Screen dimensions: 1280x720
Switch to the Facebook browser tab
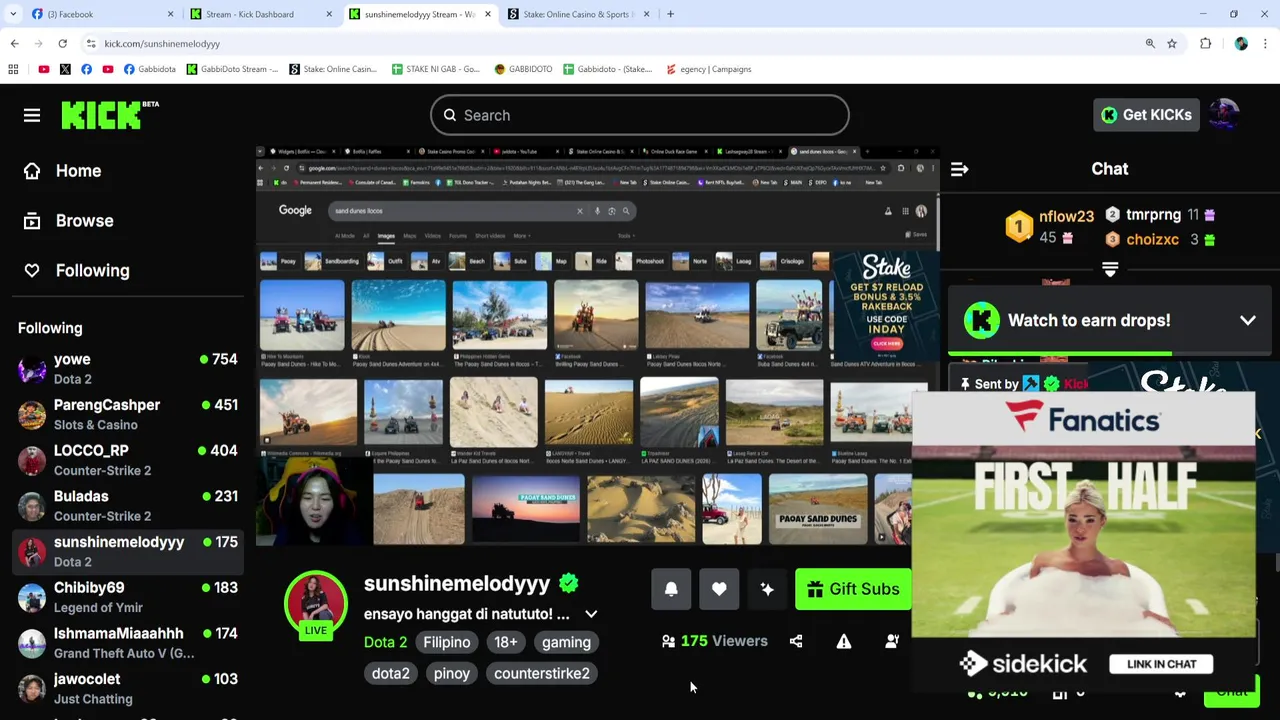[x=103, y=14]
